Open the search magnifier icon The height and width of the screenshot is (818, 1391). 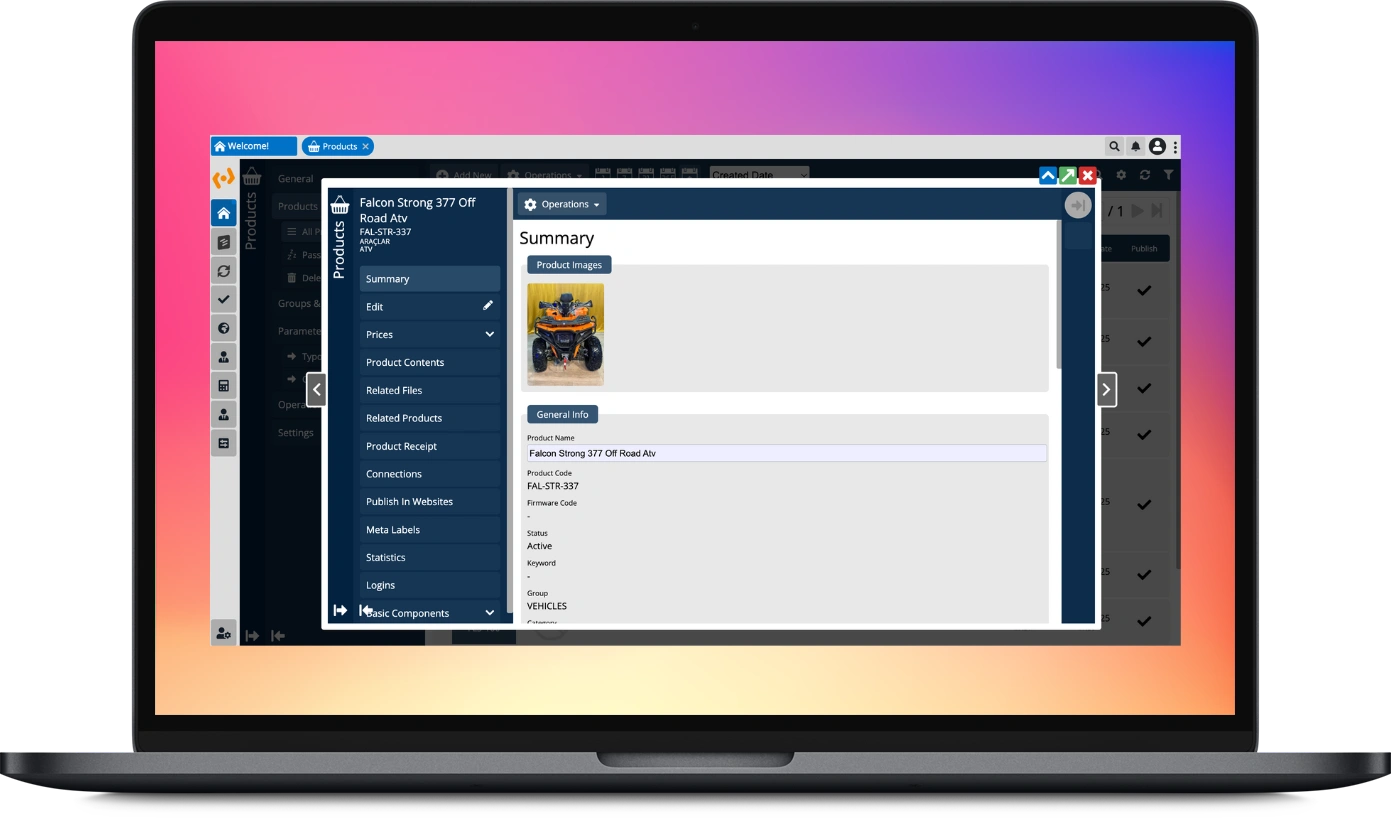[1113, 146]
